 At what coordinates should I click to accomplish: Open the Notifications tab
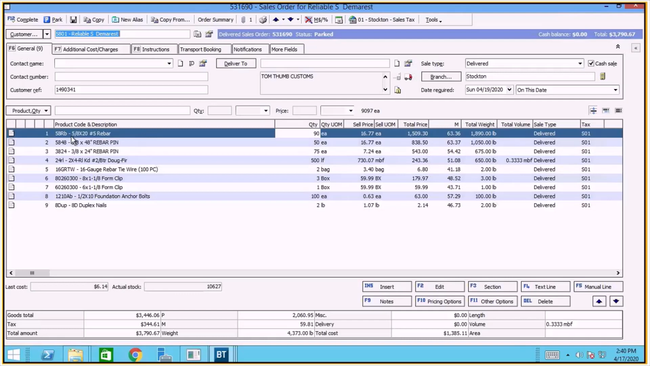[248, 49]
